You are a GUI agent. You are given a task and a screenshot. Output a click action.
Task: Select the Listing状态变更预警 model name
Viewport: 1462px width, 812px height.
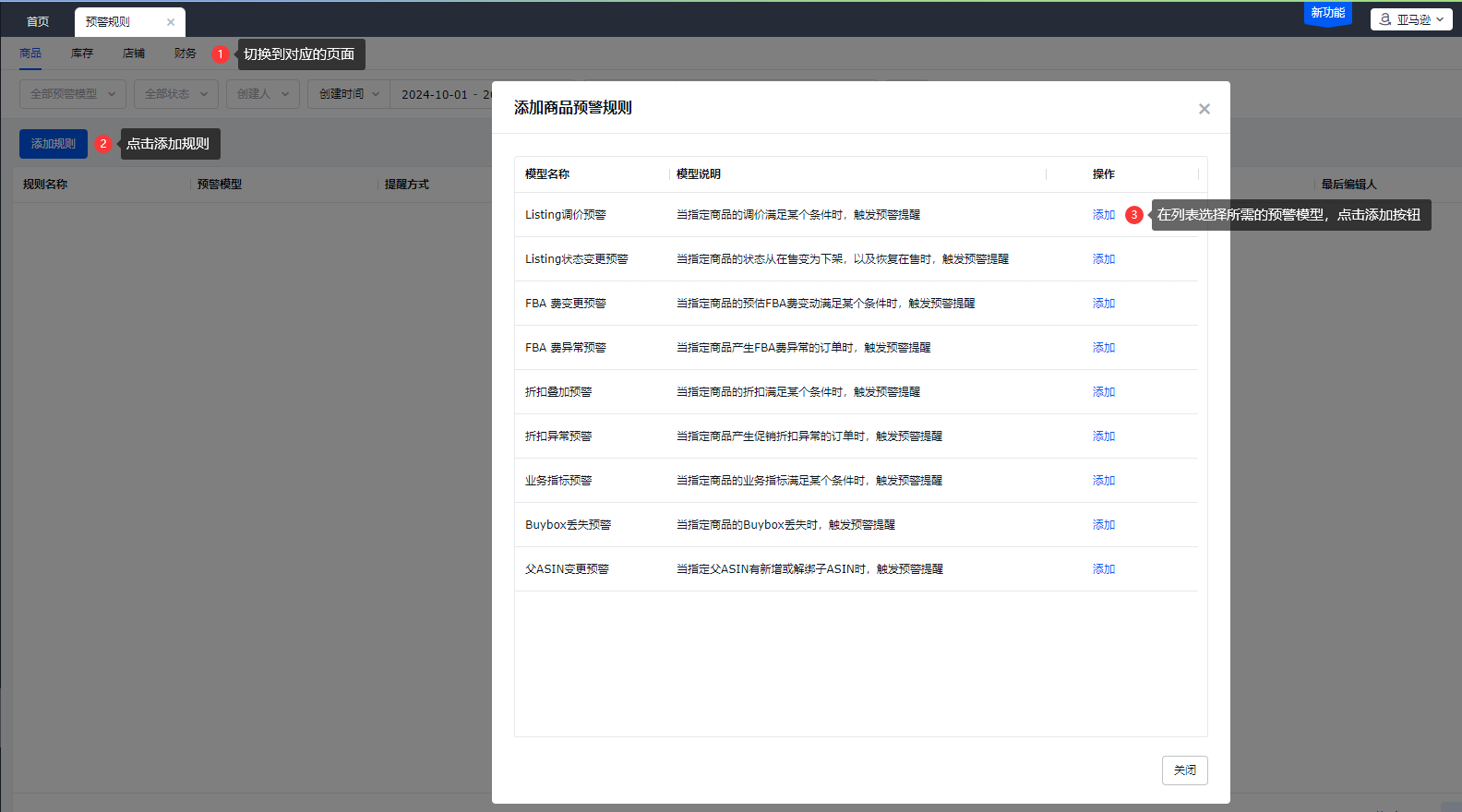point(577,259)
